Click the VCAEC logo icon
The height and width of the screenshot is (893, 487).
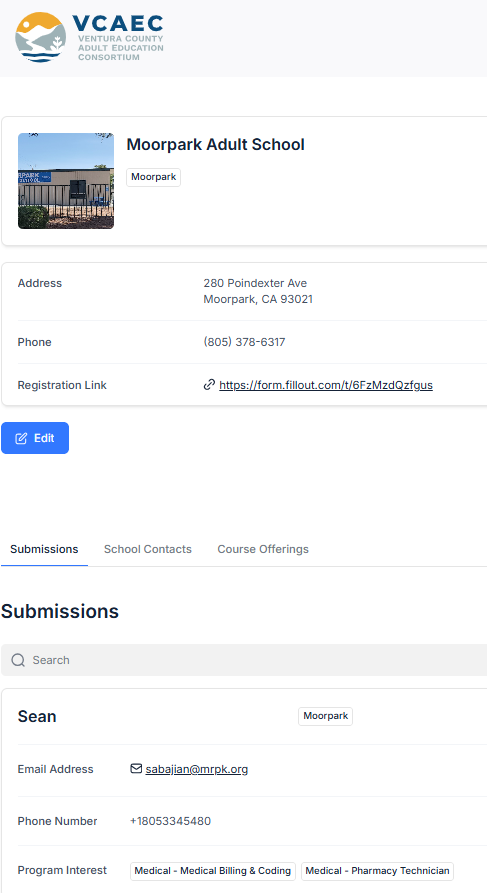(x=40, y=38)
